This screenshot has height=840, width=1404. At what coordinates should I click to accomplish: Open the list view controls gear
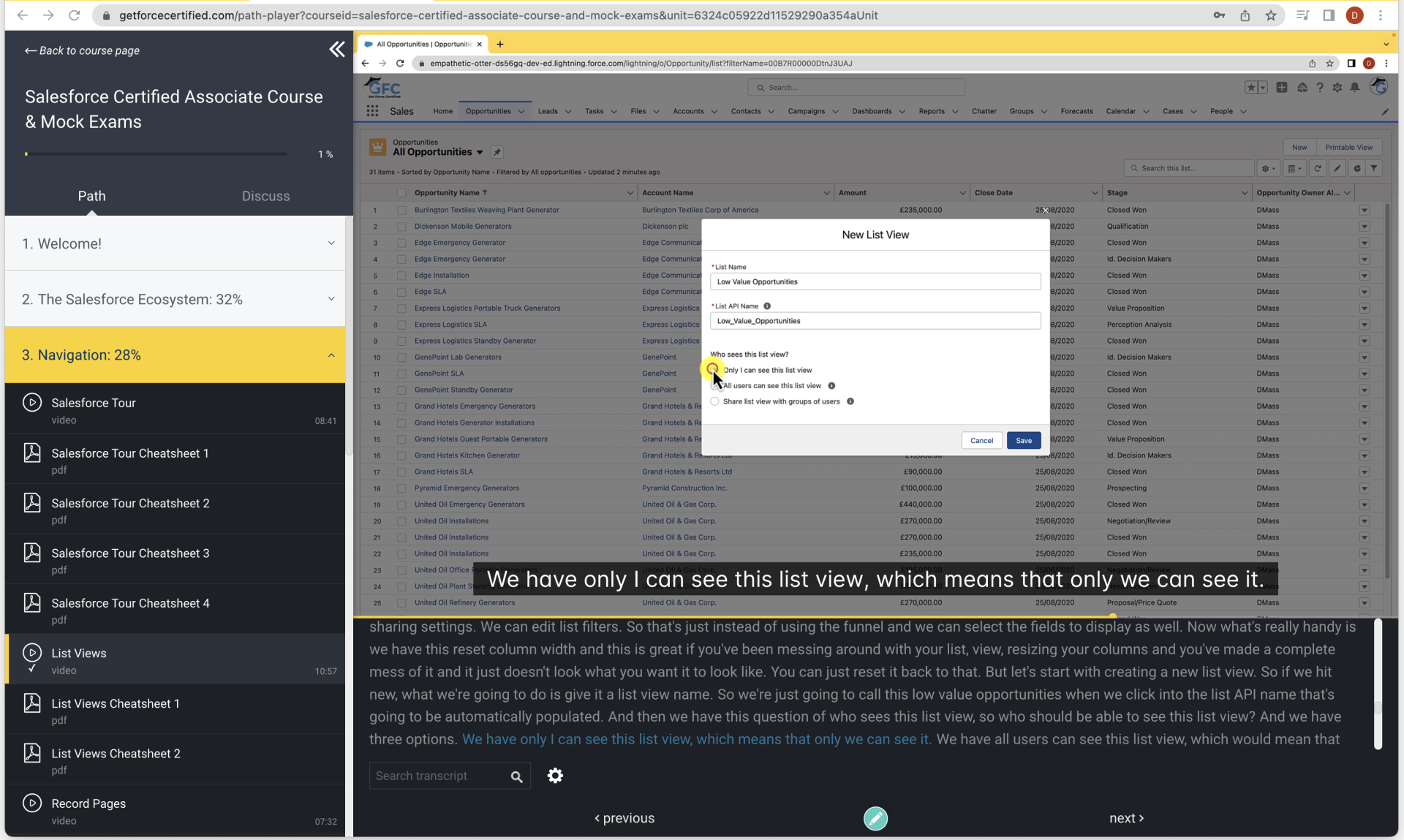(1268, 168)
